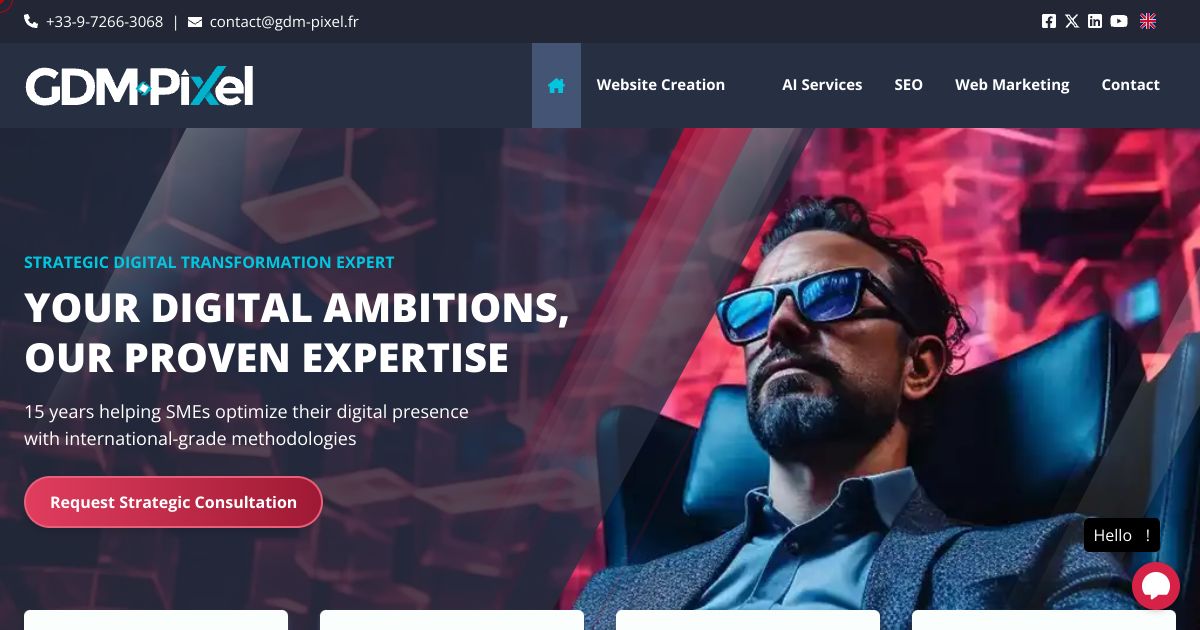Open the X (Twitter) profile icon
The width and height of the screenshot is (1200, 630).
coord(1072,21)
